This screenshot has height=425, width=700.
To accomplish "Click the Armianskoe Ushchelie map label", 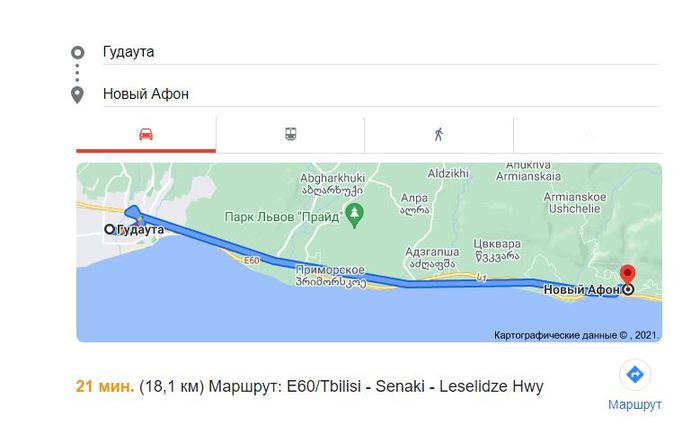I will (573, 203).
